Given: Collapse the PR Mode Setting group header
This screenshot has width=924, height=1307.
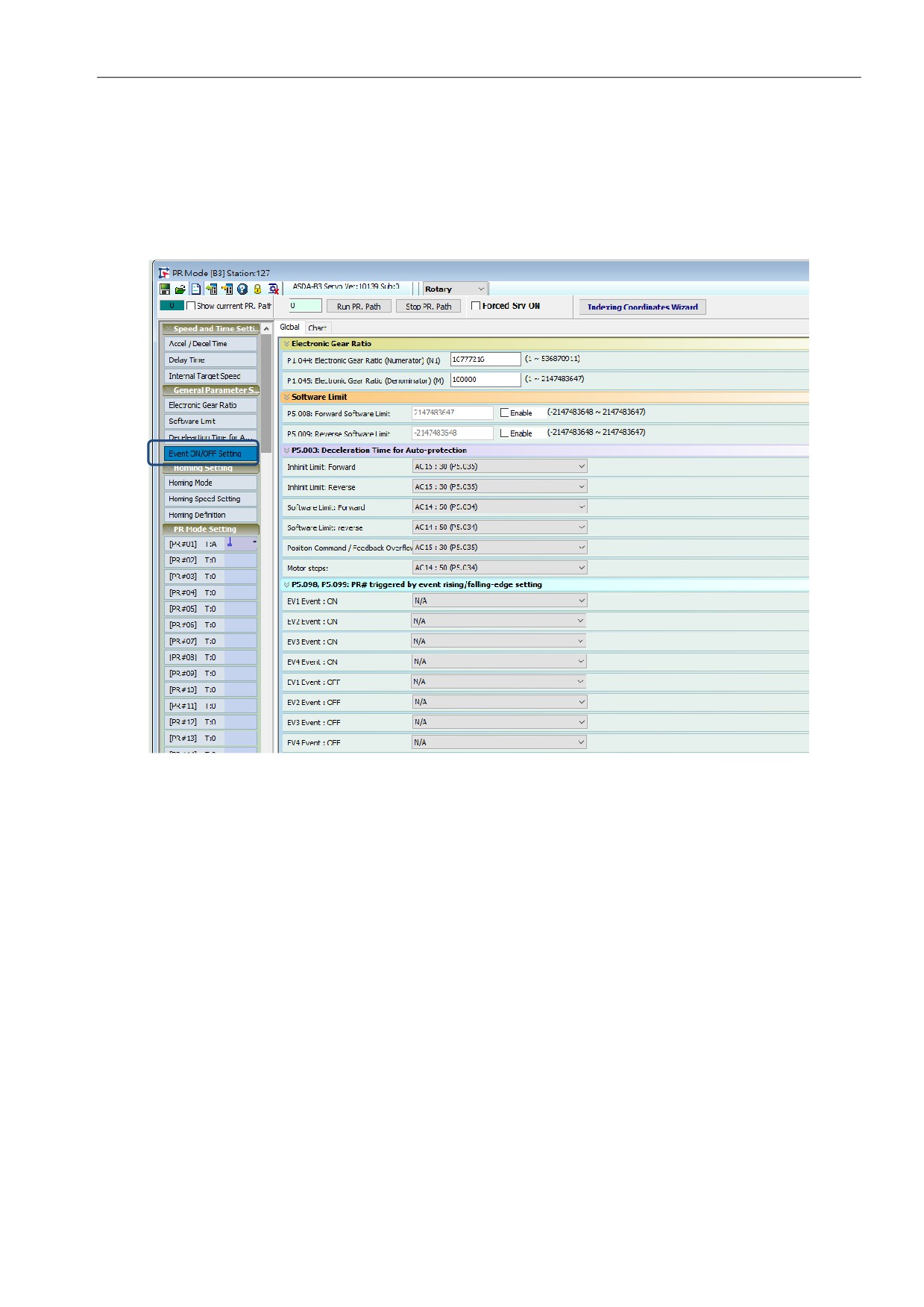Looking at the screenshot, I should [211, 529].
